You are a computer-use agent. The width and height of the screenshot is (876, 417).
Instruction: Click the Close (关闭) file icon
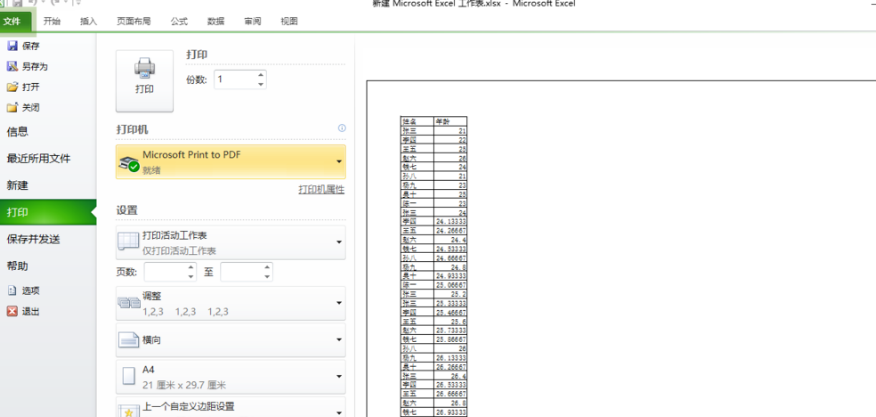[13, 107]
